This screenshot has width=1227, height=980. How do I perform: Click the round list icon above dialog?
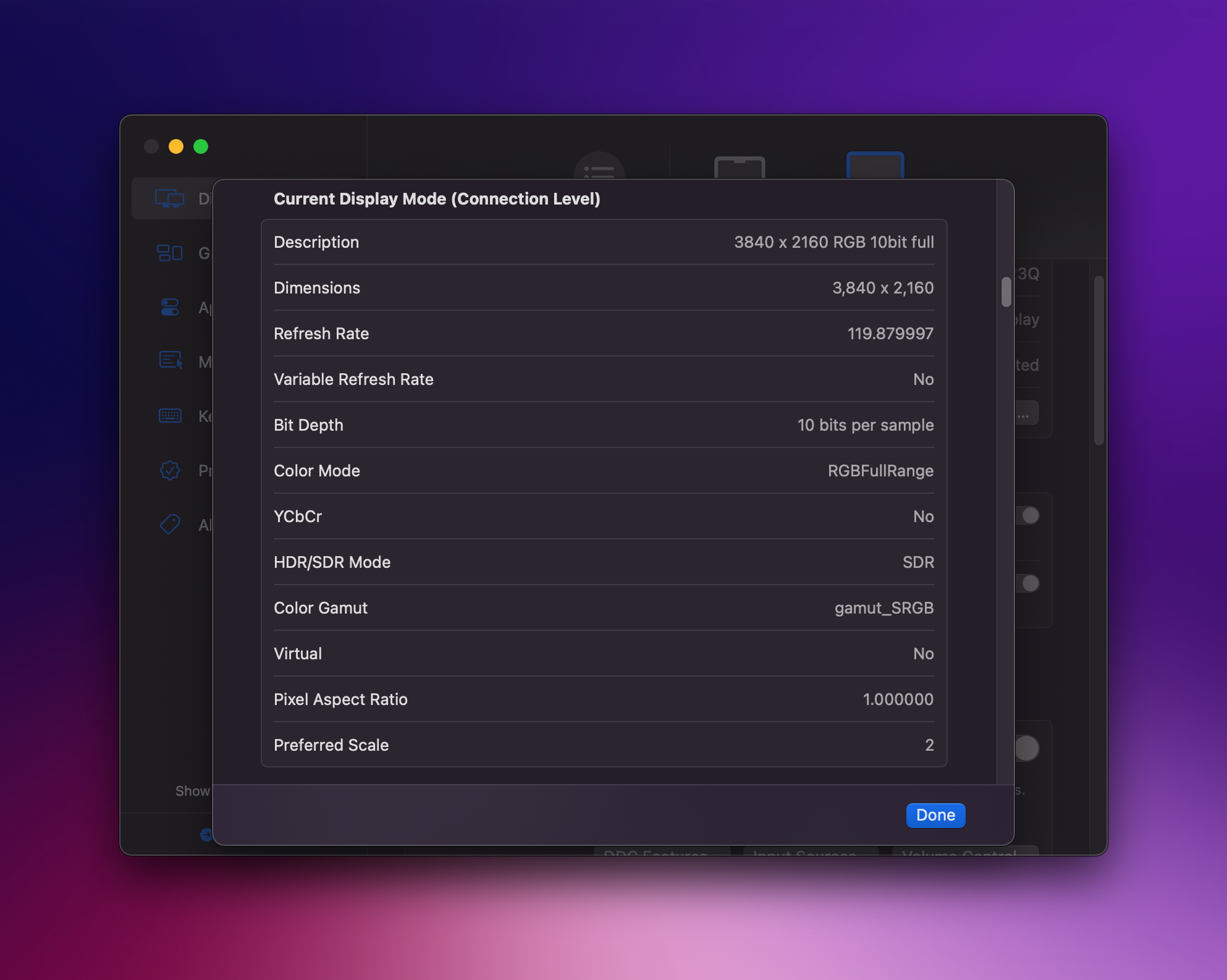[x=598, y=167]
